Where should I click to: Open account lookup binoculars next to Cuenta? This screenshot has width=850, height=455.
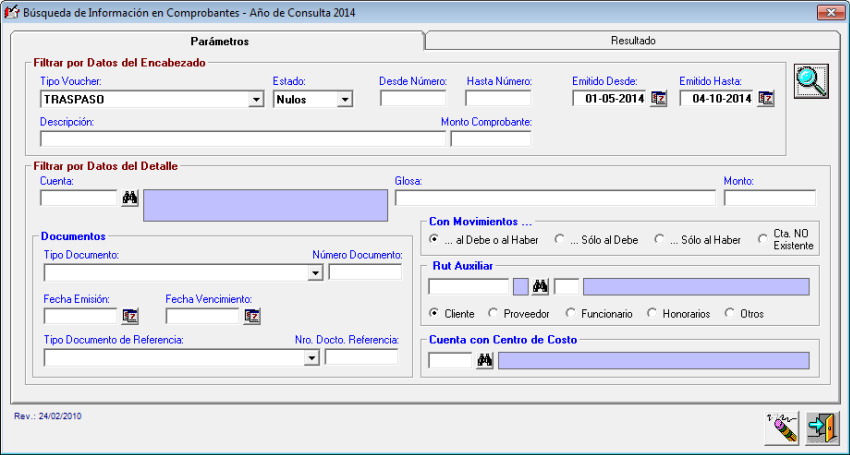point(130,198)
